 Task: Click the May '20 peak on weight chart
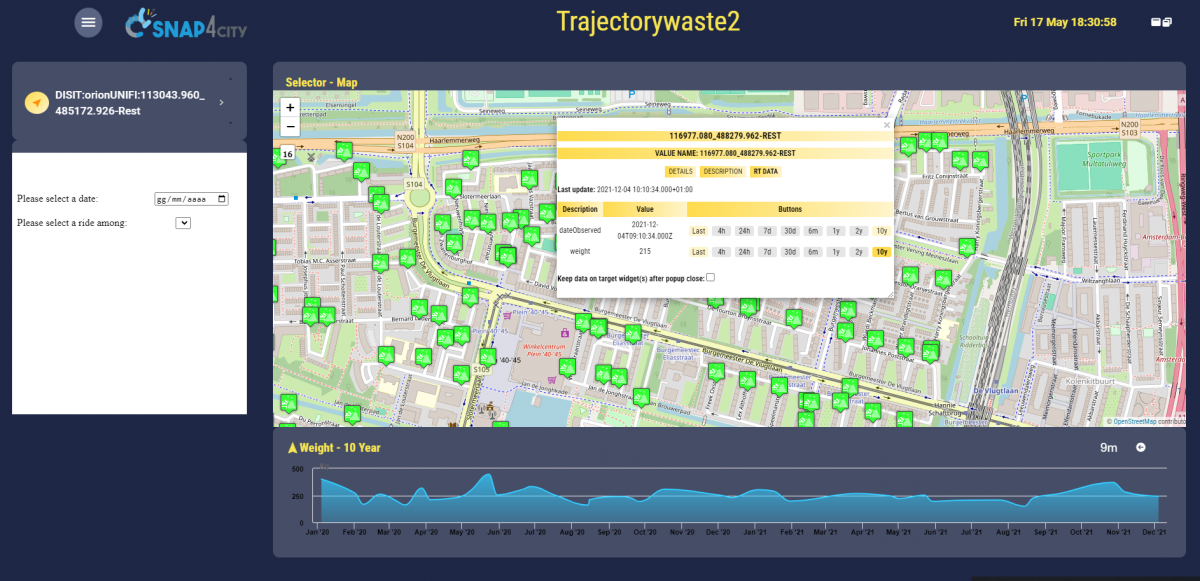[487, 477]
